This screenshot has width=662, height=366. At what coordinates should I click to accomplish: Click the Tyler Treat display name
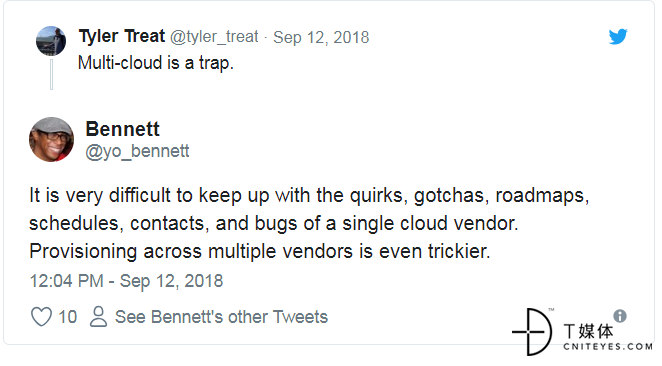pyautogui.click(x=122, y=36)
